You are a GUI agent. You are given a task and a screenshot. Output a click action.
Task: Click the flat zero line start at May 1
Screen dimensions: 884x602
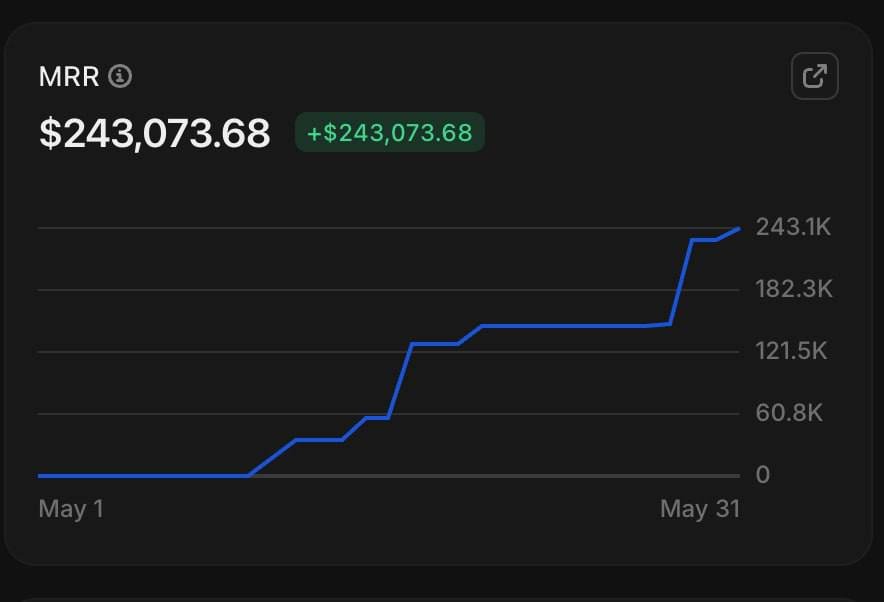[x=42, y=475]
